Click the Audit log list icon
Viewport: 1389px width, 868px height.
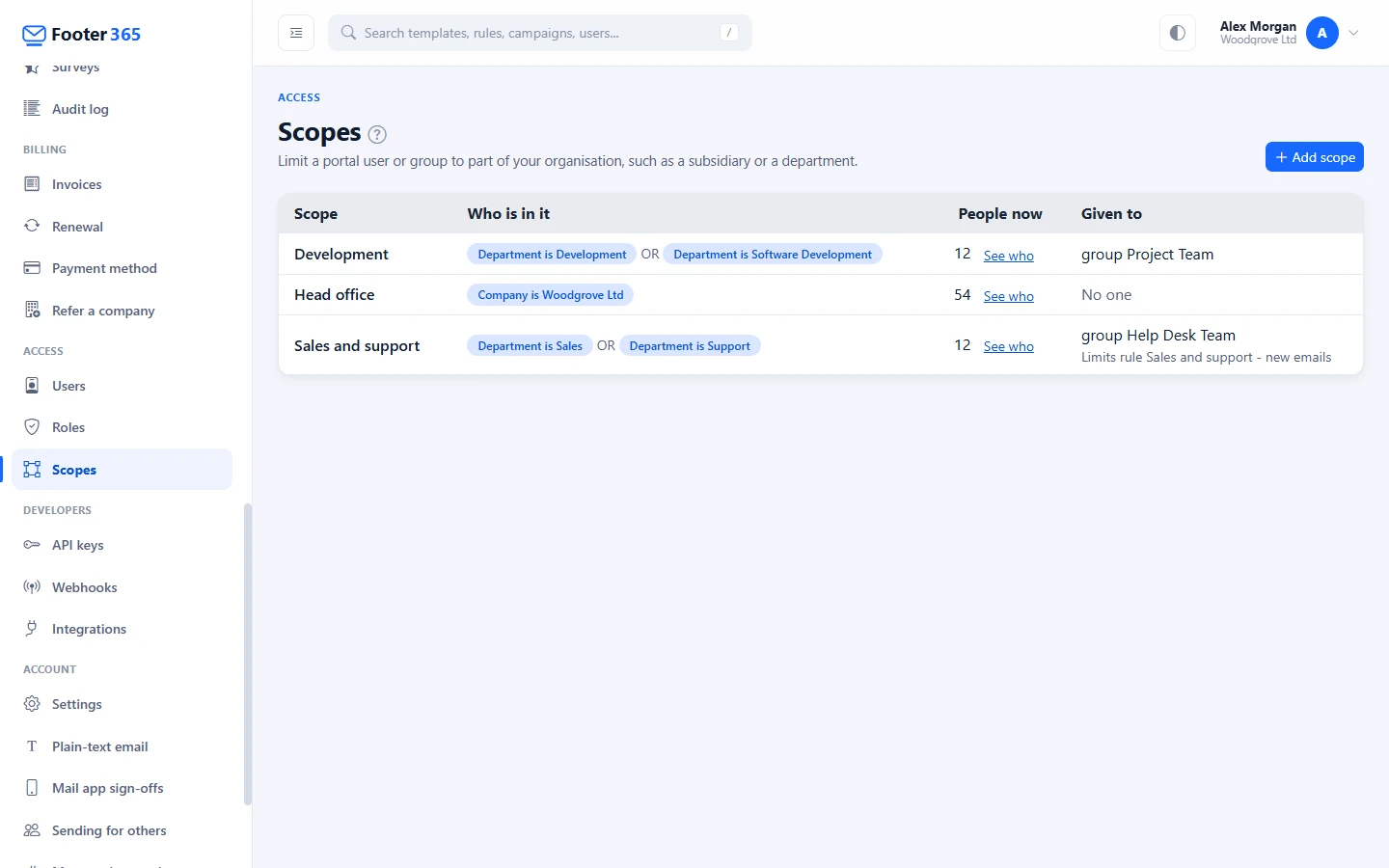[32, 108]
